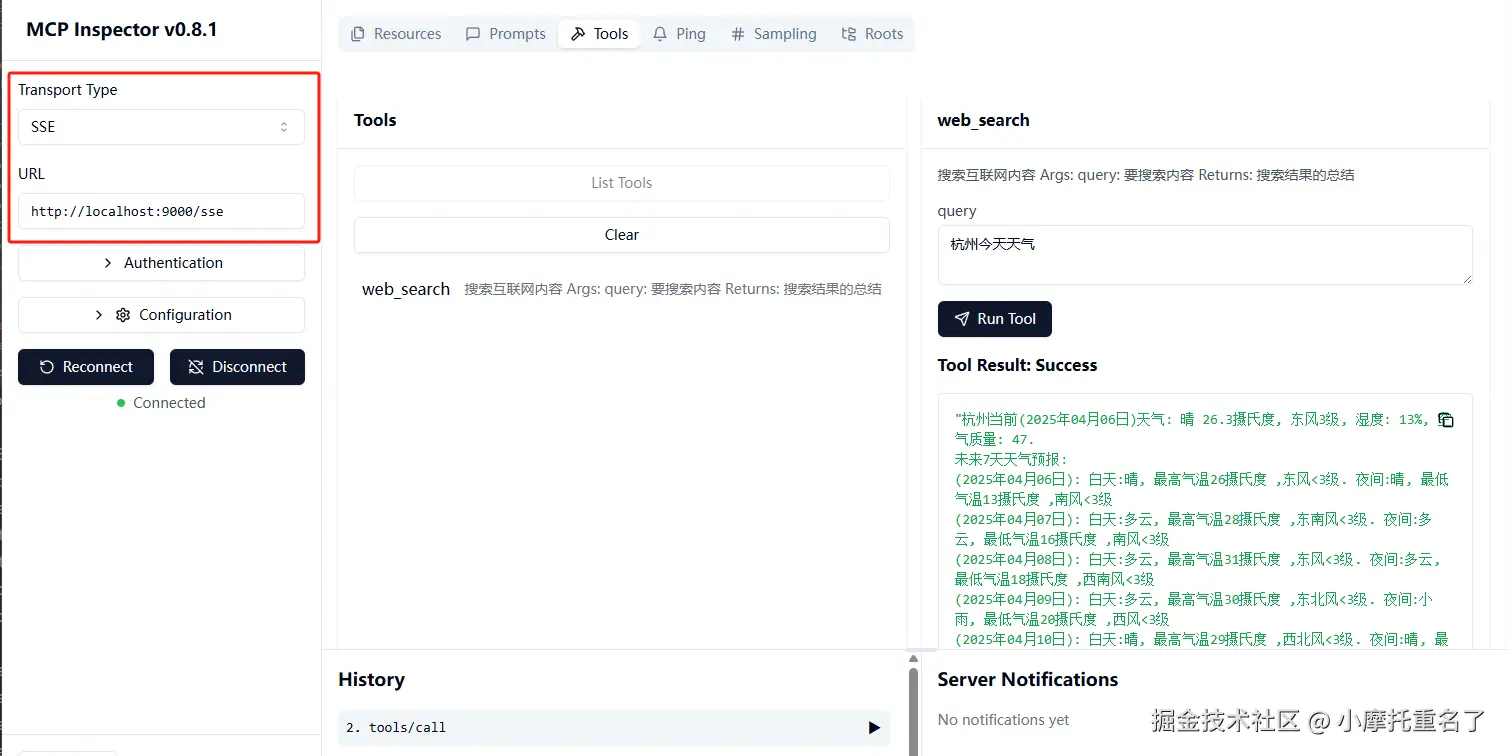Click the History panel scrollbar
1508x756 pixels.
pyautogui.click(x=913, y=712)
